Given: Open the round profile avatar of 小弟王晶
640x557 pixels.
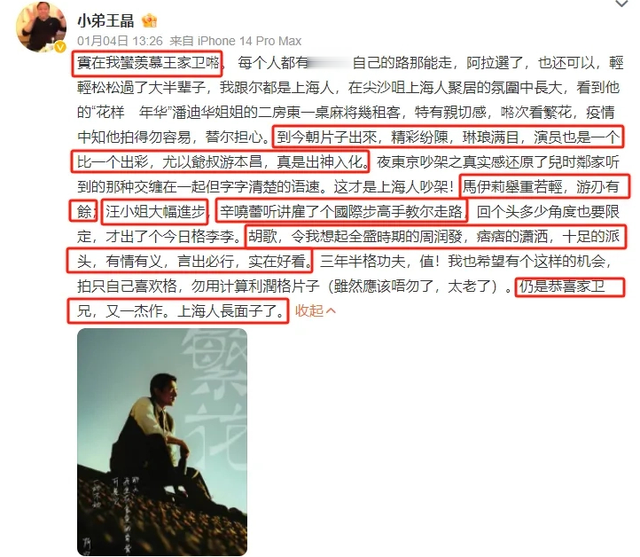Looking at the screenshot, I should [x=41, y=26].
